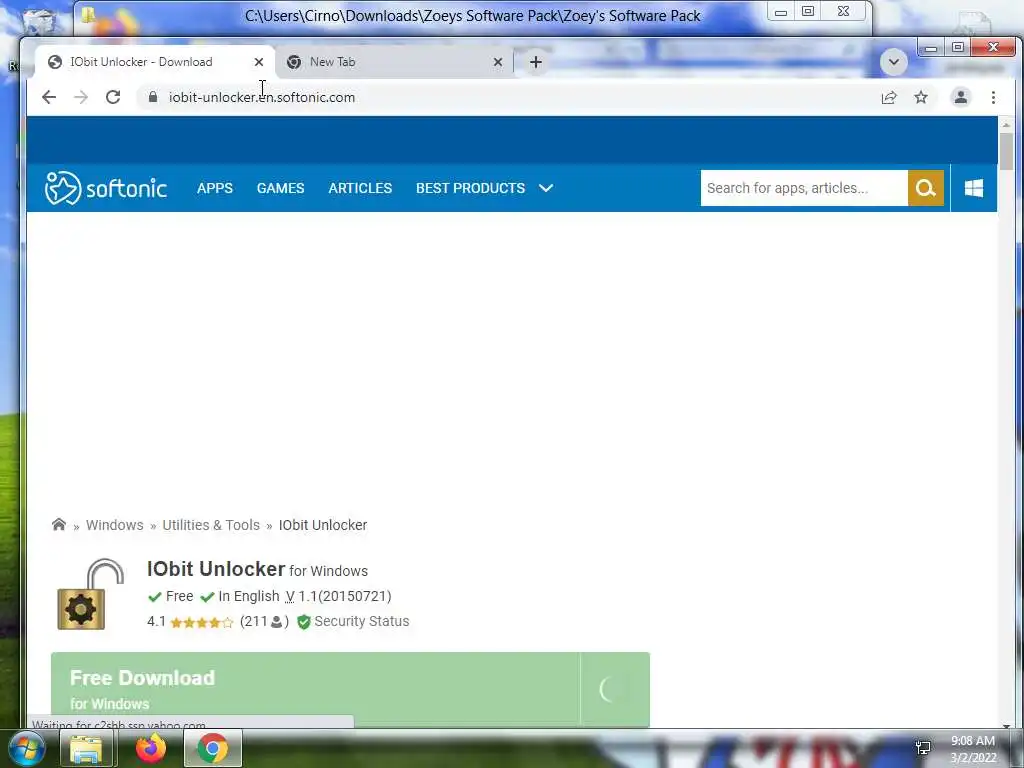Click the browser forward arrow
Image resolution: width=1024 pixels, height=768 pixels.
tap(81, 97)
